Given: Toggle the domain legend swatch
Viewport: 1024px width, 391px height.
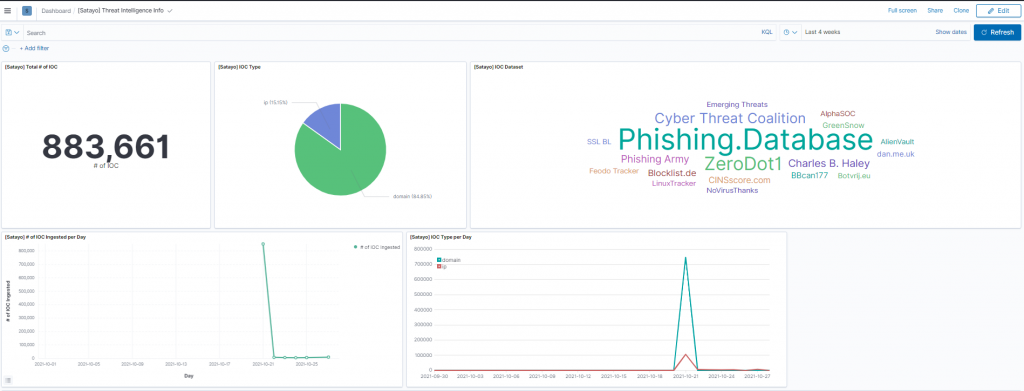Looking at the screenshot, I should (439, 260).
